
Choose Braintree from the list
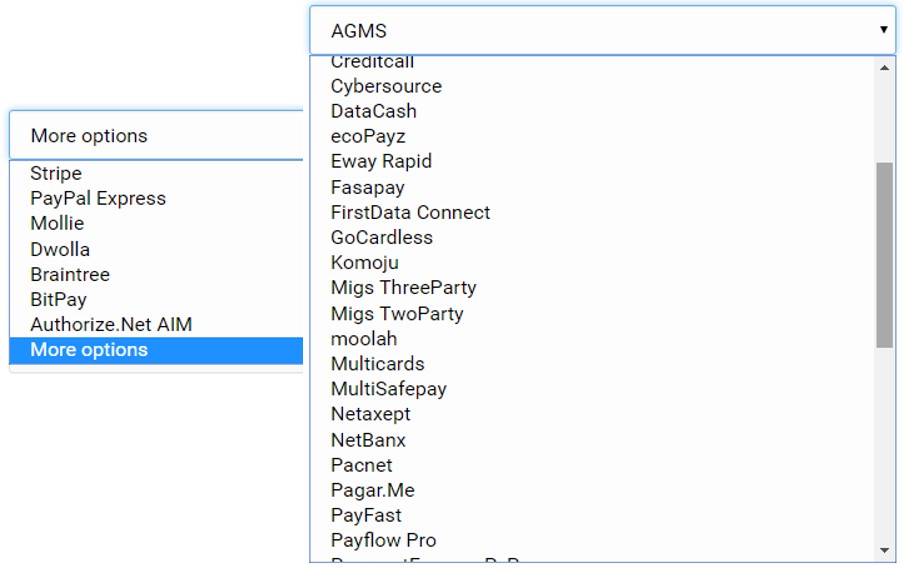point(70,275)
